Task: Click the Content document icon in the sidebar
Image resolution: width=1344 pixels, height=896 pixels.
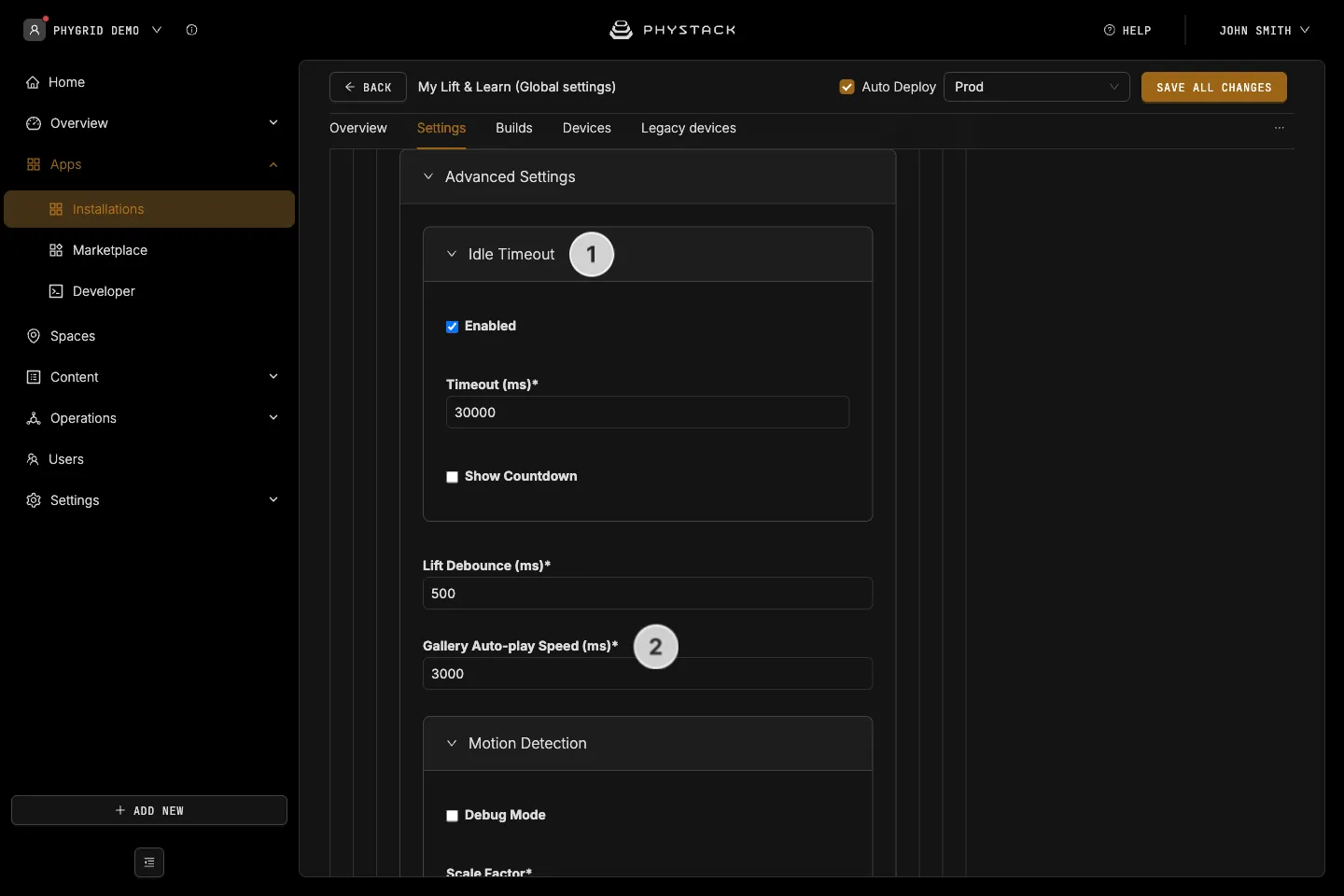Action: (x=34, y=377)
